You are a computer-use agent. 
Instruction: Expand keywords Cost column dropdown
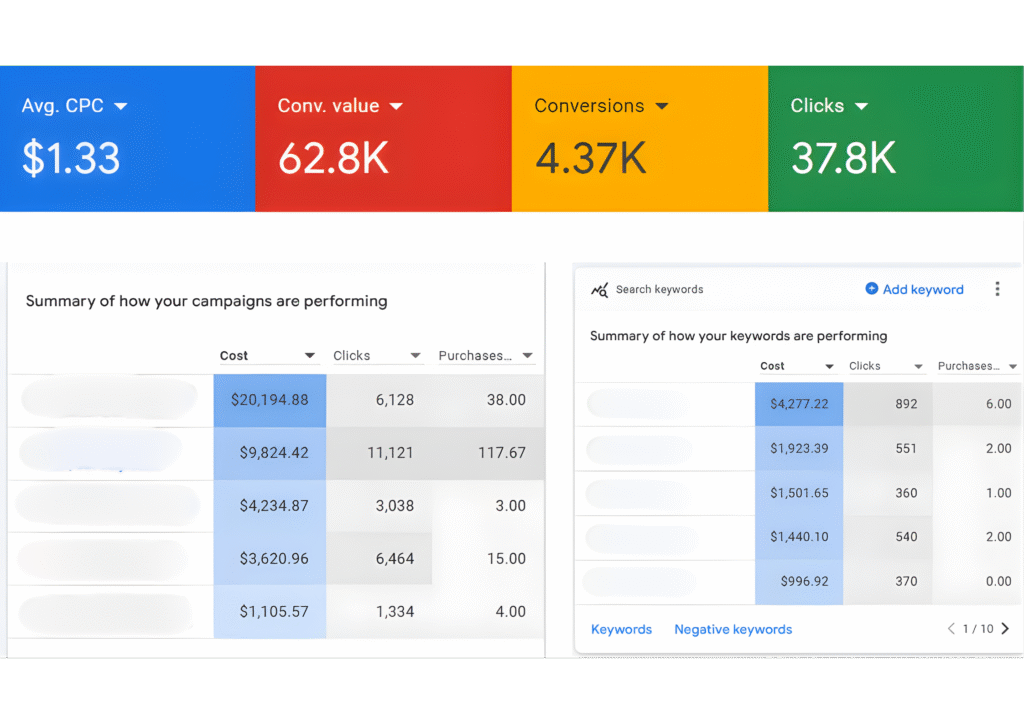point(829,367)
